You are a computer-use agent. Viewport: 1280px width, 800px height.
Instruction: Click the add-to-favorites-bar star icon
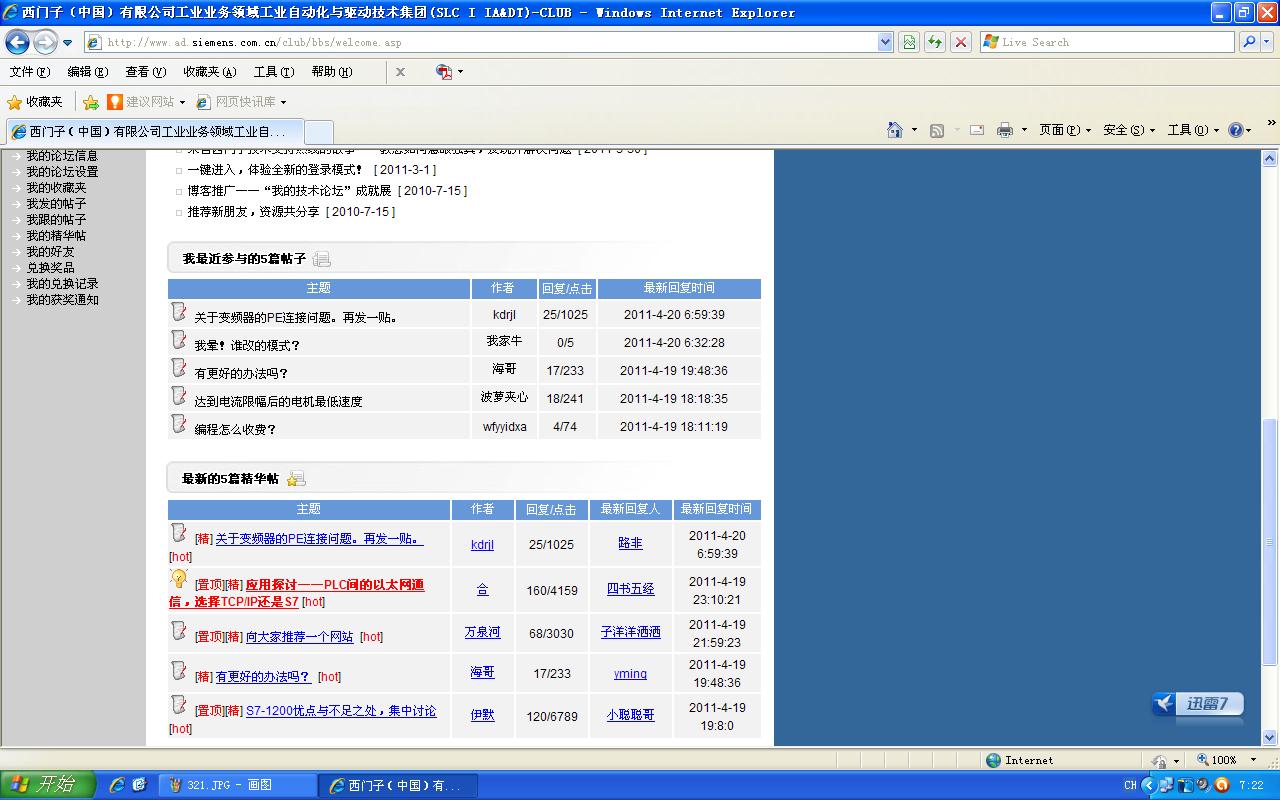(91, 102)
